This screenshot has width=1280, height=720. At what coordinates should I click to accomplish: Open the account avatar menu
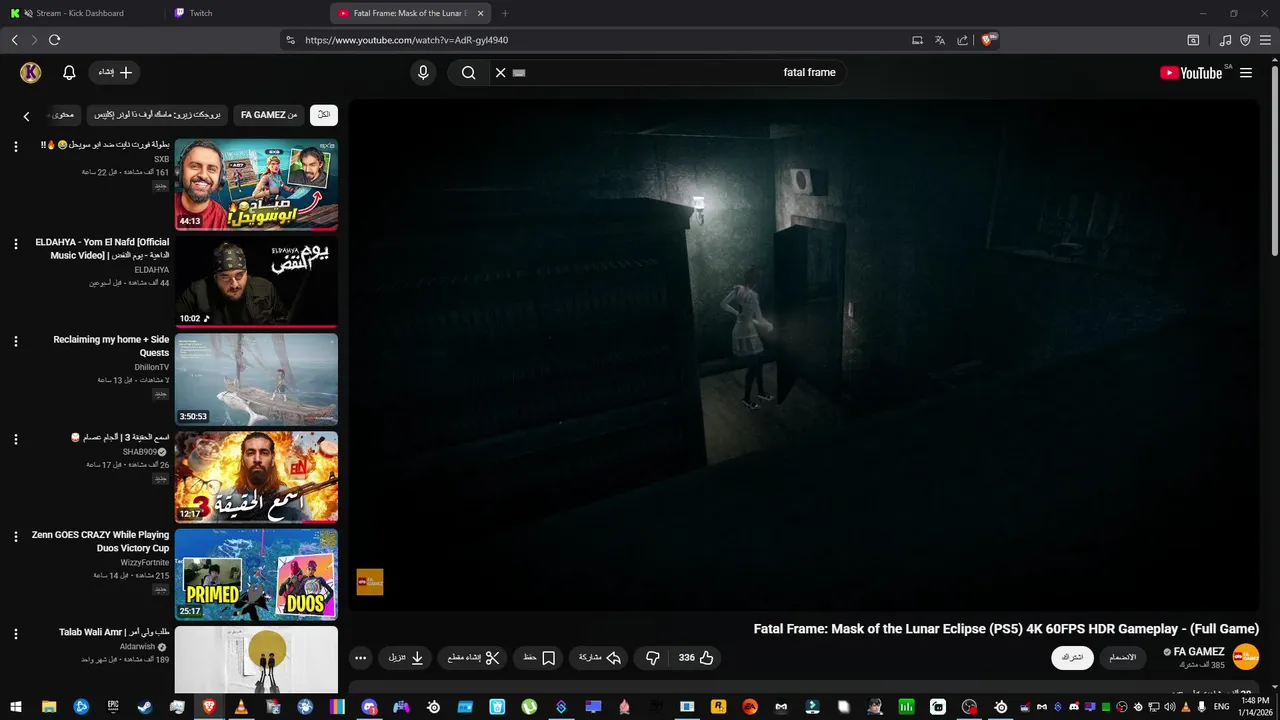pyautogui.click(x=31, y=72)
